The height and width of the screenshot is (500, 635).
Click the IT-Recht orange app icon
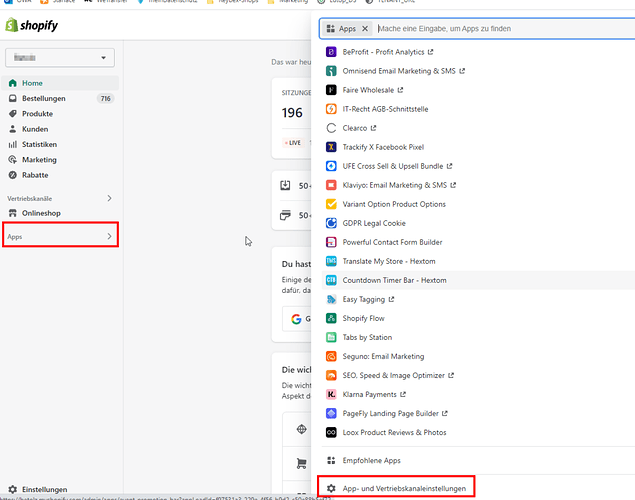tap(331, 109)
